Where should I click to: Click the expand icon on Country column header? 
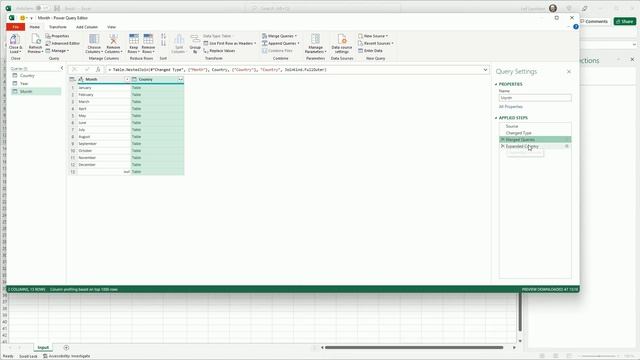click(180, 79)
